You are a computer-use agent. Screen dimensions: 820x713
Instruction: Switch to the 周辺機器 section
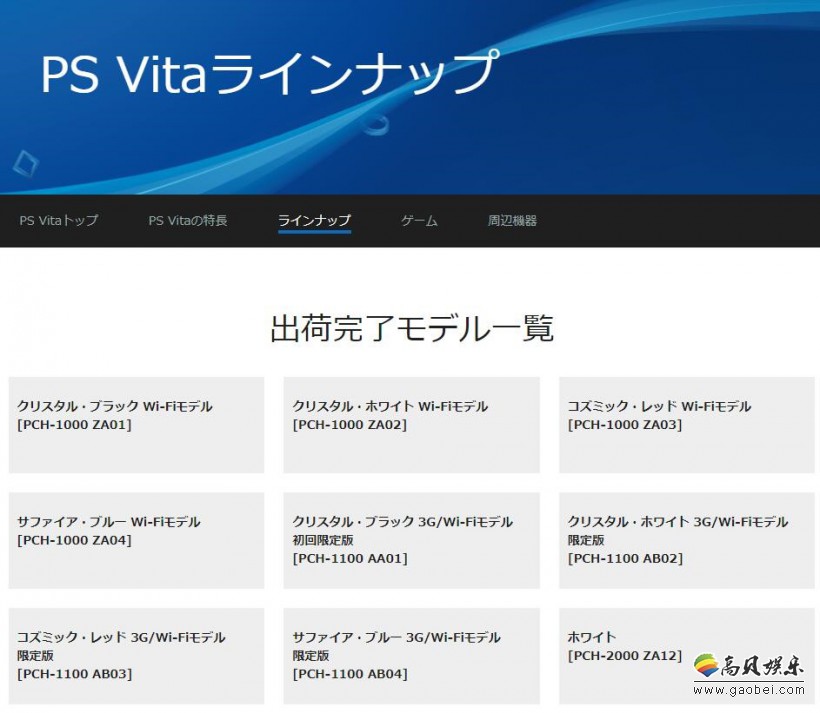tap(512, 220)
